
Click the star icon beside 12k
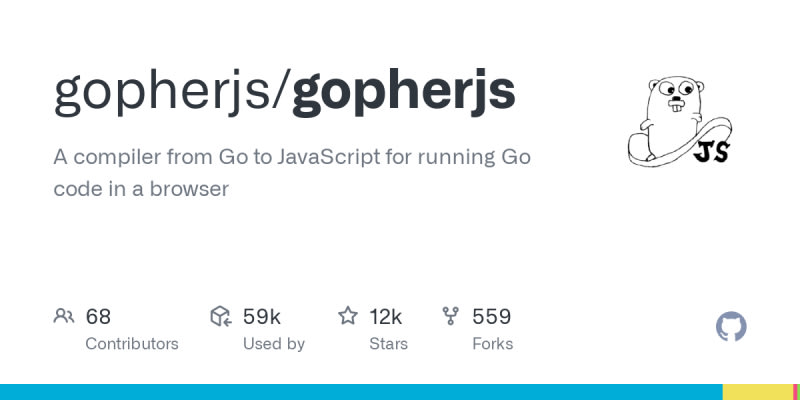pyautogui.click(x=348, y=317)
